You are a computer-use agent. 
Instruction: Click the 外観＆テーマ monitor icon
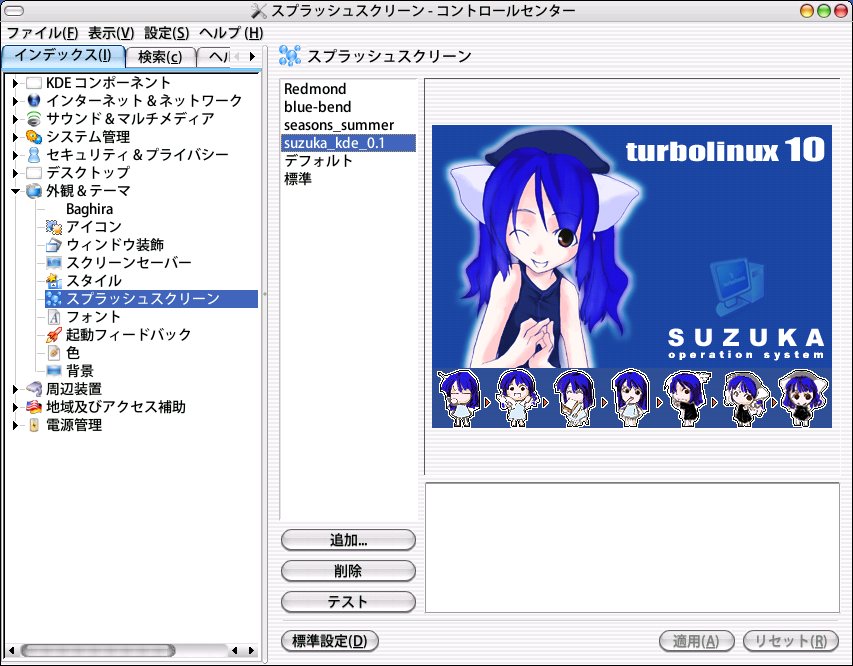point(34,191)
